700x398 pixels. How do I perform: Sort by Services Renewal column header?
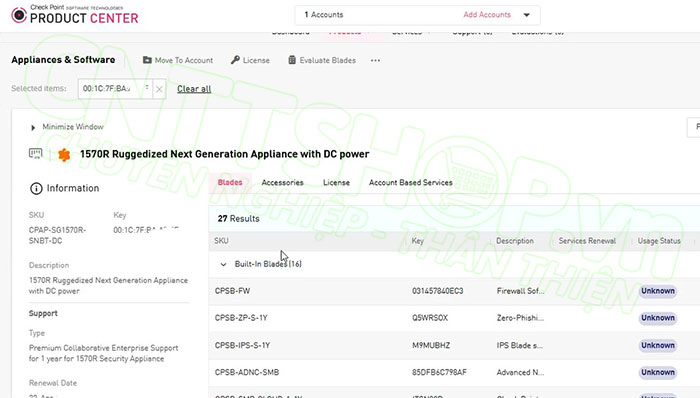[587, 241]
